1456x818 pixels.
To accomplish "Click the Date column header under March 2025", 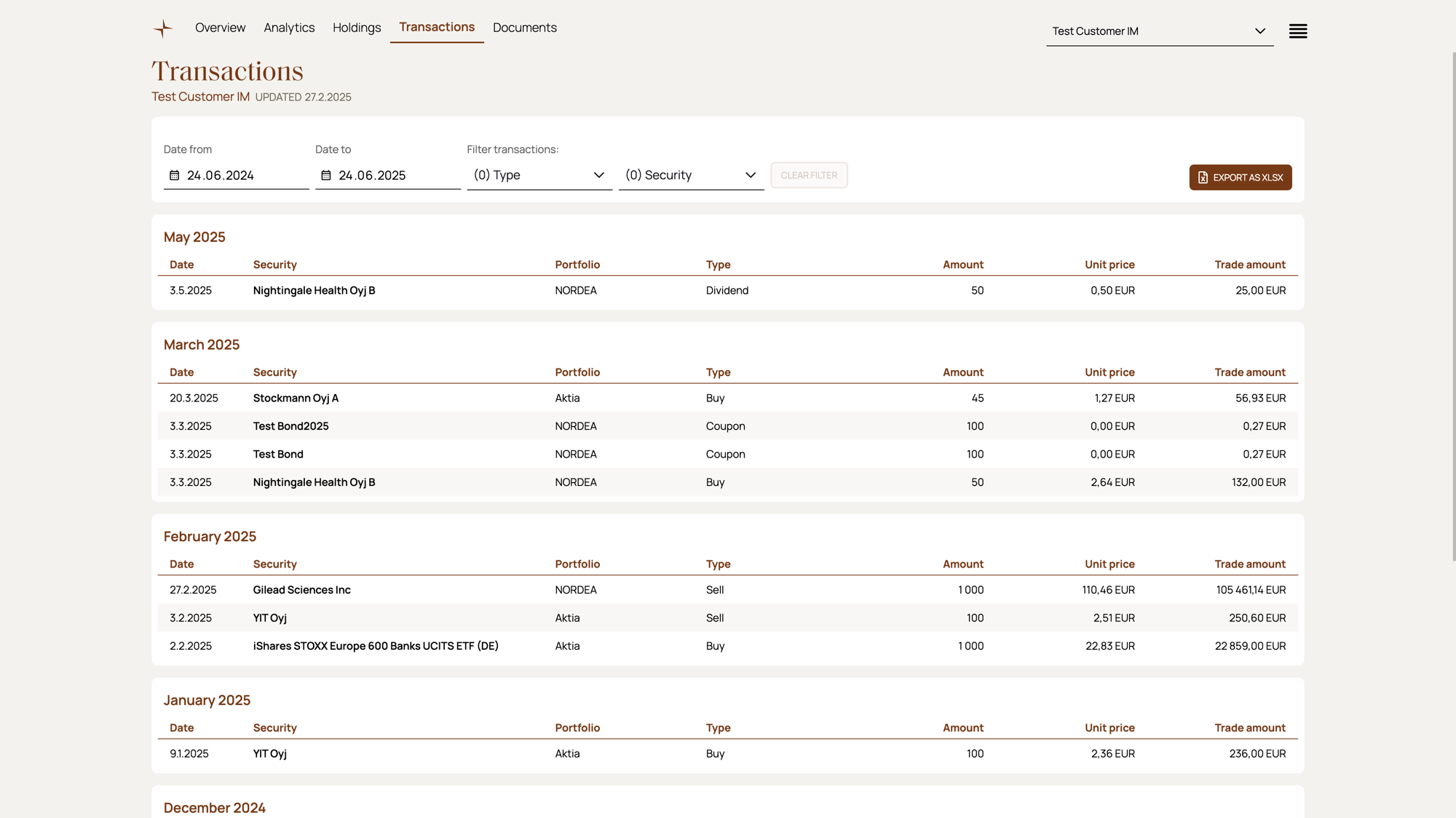I will pyautogui.click(x=181, y=371).
